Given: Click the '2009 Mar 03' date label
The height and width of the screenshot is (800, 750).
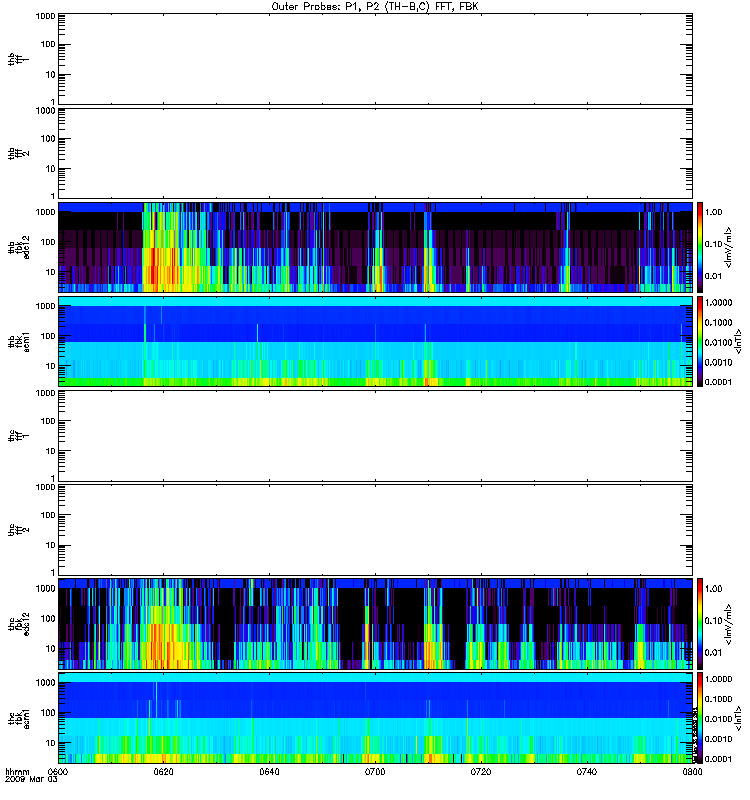Looking at the screenshot, I should (31, 780).
